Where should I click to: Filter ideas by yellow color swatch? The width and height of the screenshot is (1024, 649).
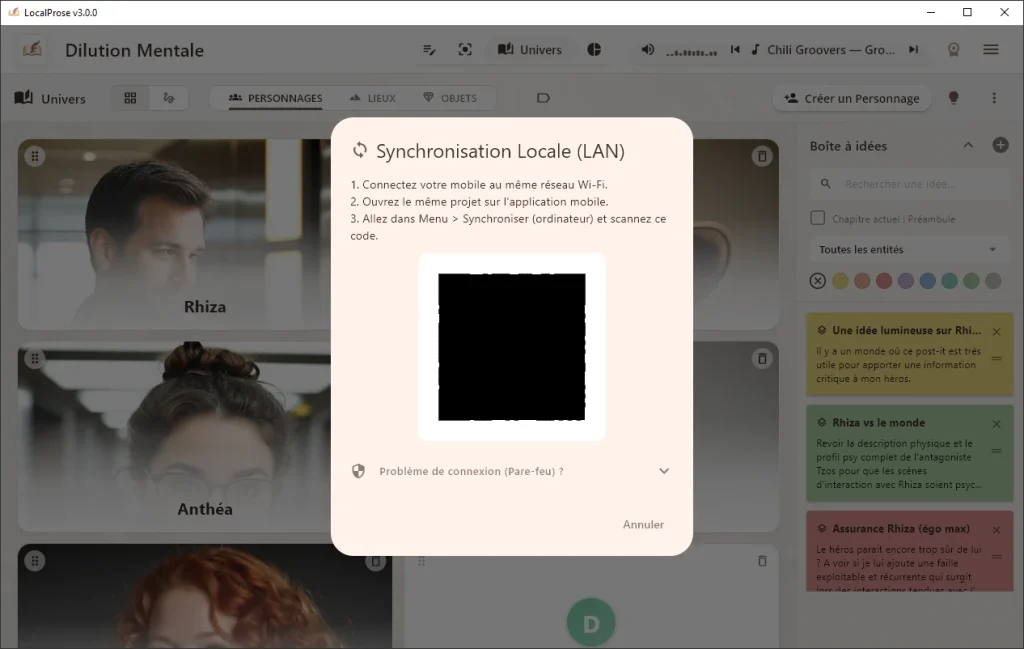point(840,281)
